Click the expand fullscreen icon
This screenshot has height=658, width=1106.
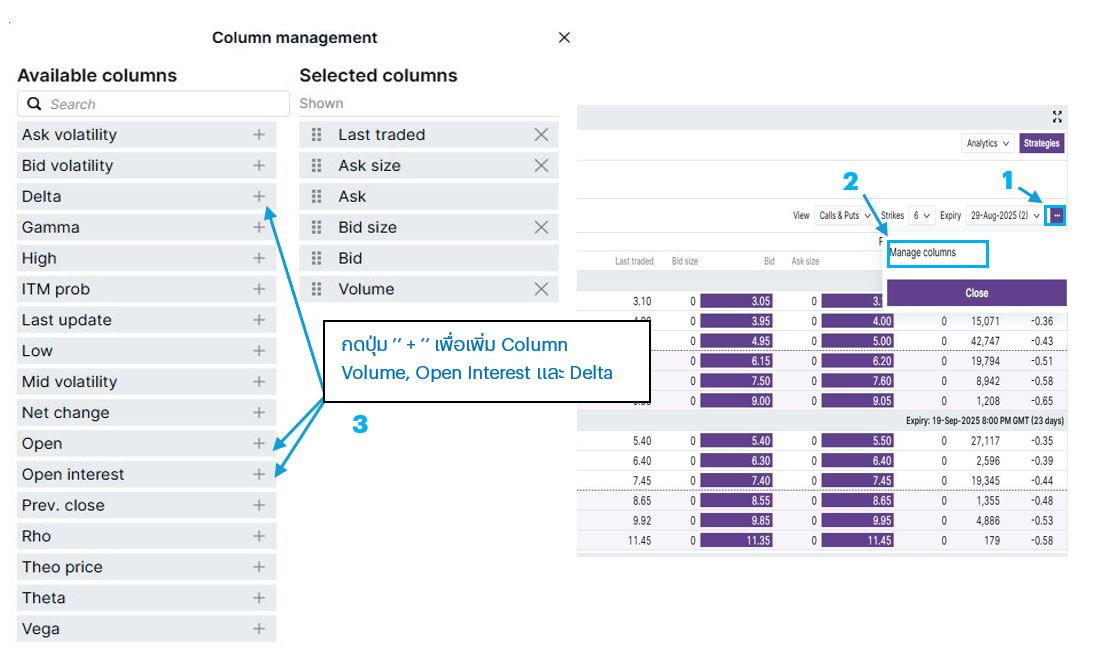1057,117
